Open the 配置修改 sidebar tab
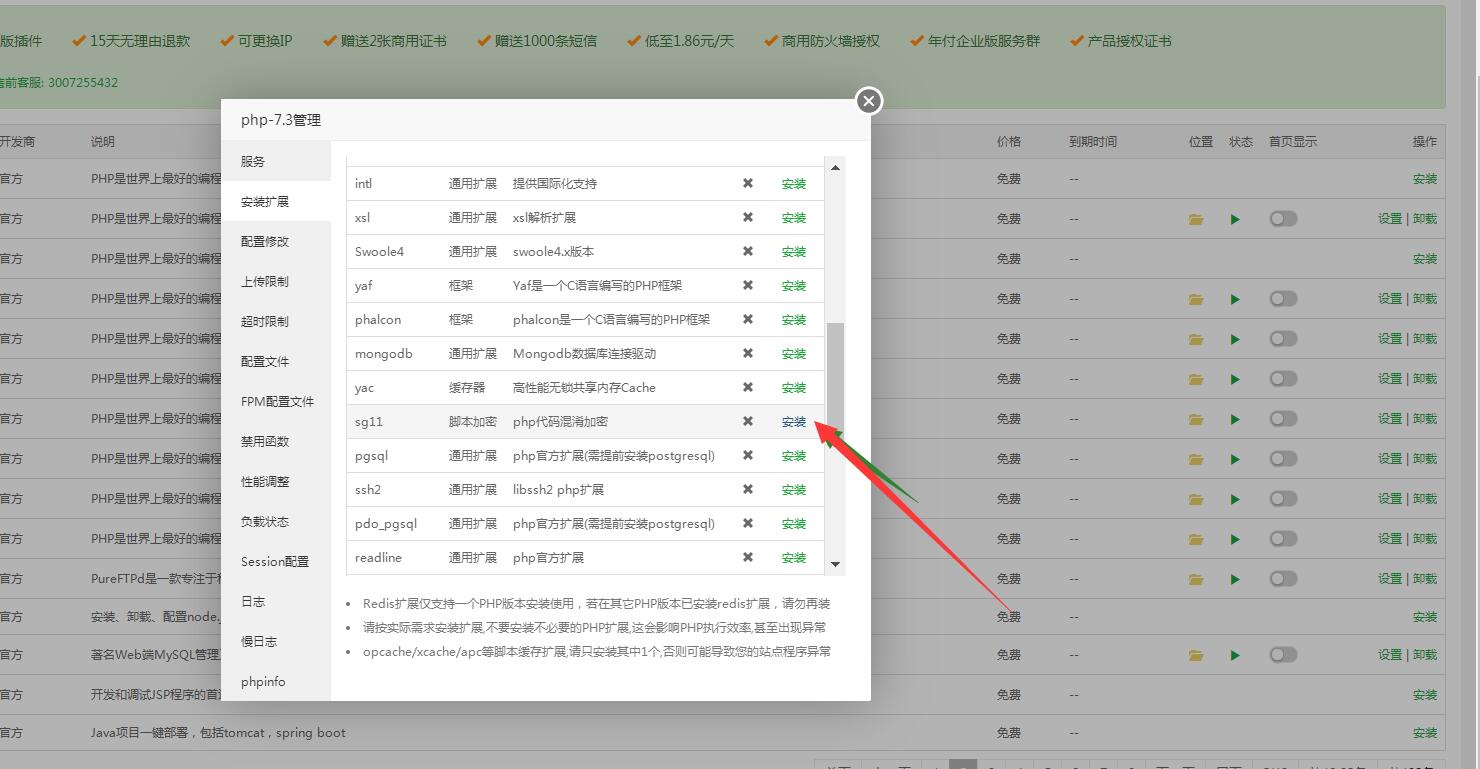 coord(265,241)
